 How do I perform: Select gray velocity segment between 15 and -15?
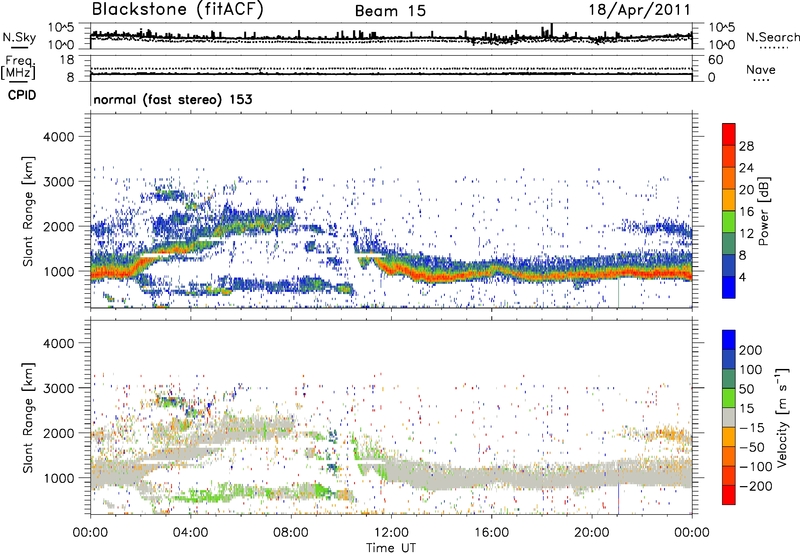[729, 417]
